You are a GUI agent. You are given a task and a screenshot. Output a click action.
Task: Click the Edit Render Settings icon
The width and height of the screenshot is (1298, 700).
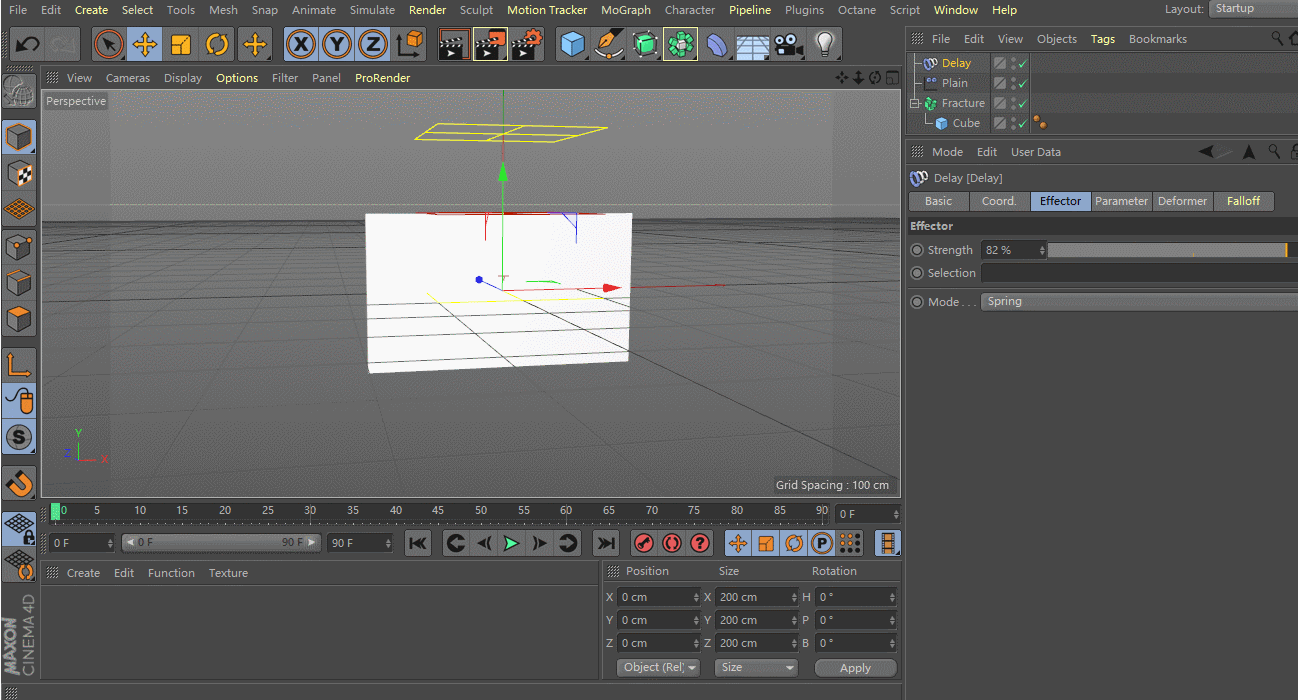(x=527, y=45)
